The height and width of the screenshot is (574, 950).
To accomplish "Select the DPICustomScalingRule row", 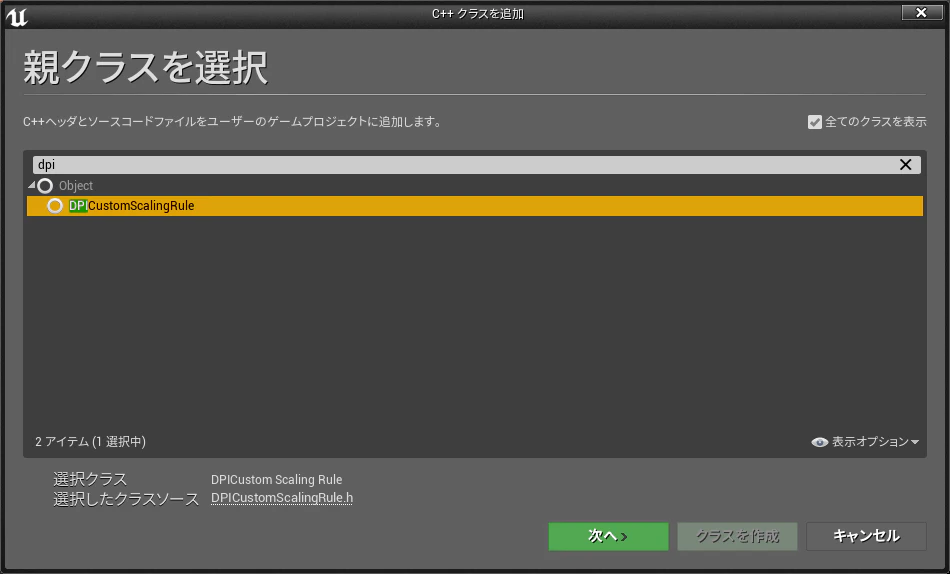I will click(475, 205).
